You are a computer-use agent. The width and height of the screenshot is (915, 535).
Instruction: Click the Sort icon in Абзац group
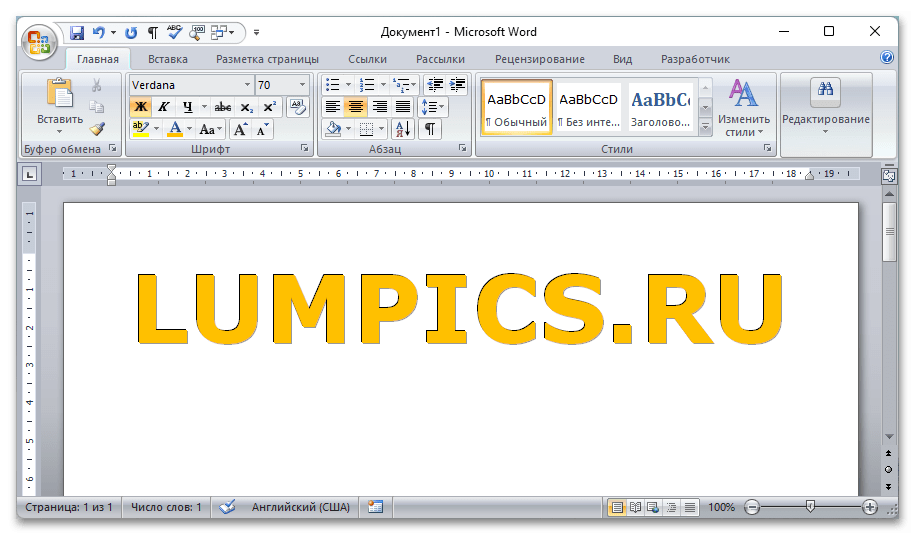[403, 129]
